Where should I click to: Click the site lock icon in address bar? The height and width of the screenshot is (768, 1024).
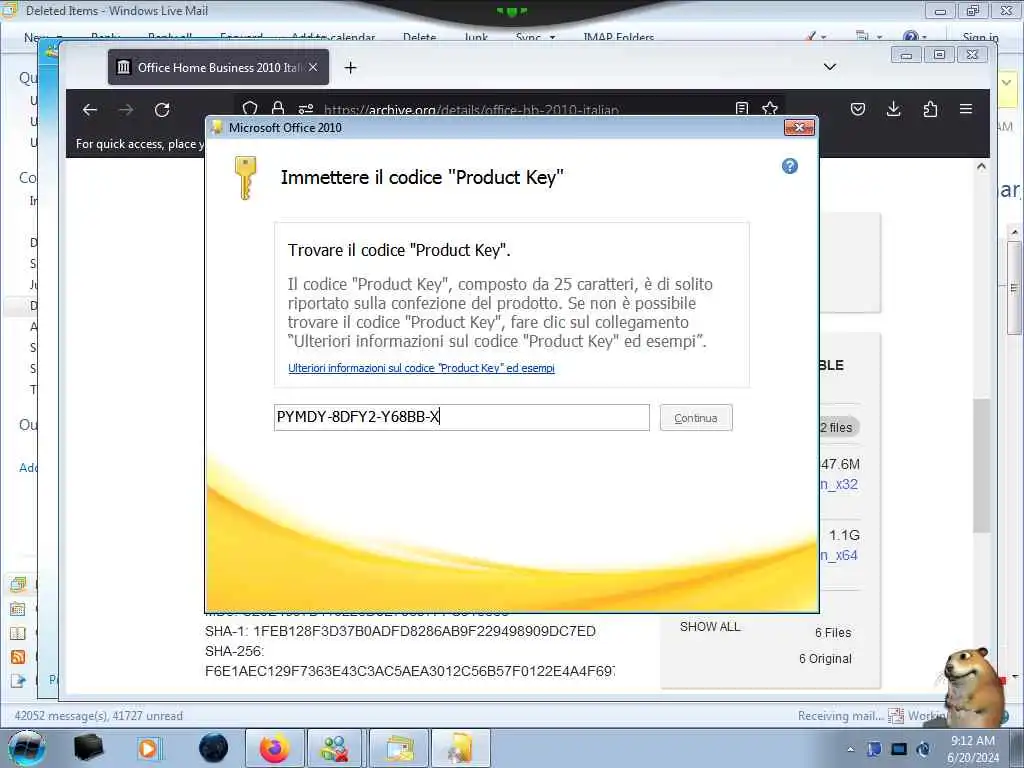point(278,108)
